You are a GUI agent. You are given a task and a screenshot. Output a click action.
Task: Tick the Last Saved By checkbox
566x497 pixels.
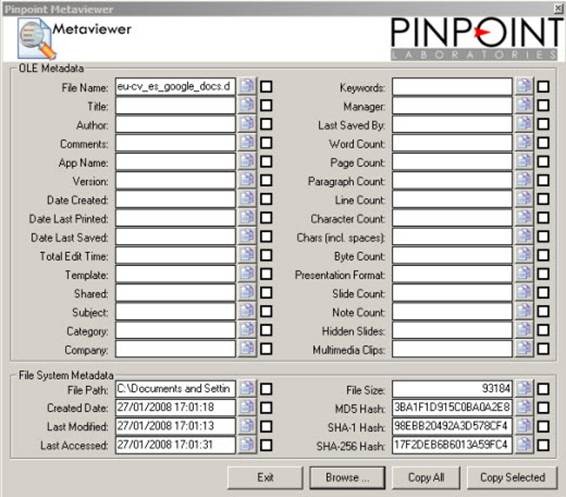tap(543, 124)
